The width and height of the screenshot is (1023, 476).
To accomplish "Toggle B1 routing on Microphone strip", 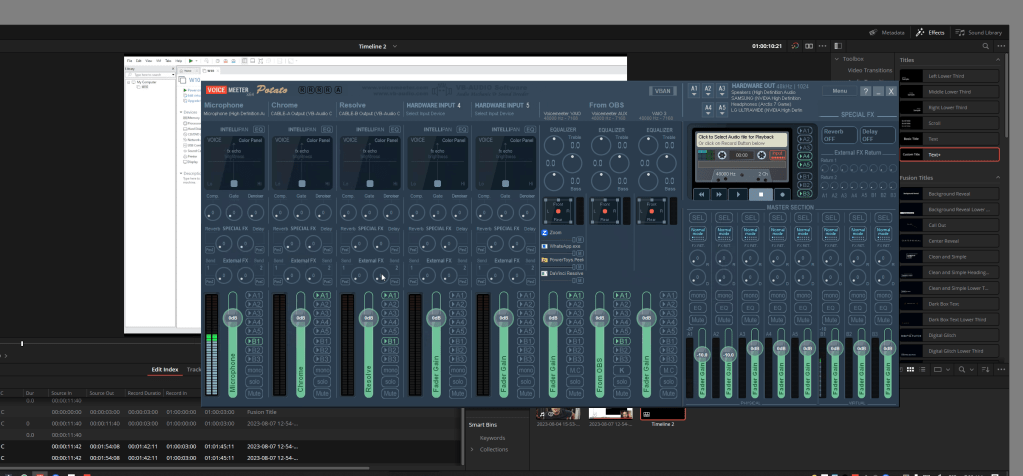I will pos(255,341).
